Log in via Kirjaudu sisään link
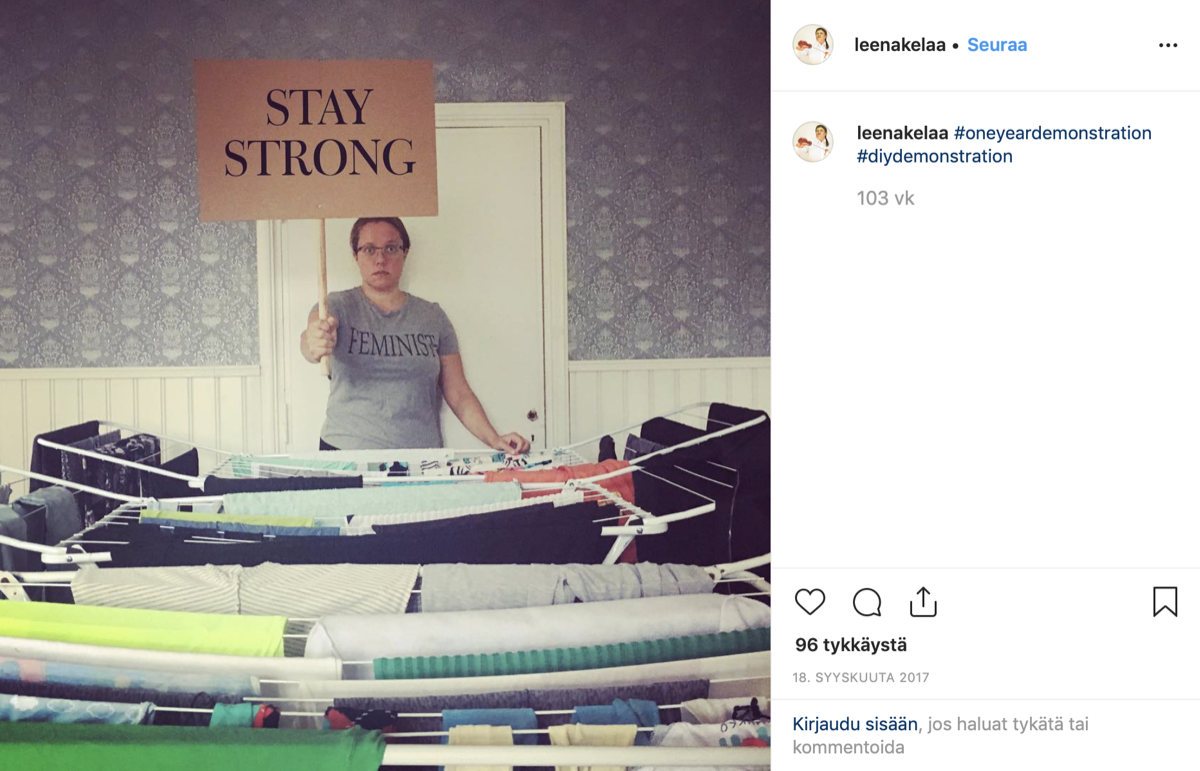This screenshot has width=1200, height=771. click(855, 723)
